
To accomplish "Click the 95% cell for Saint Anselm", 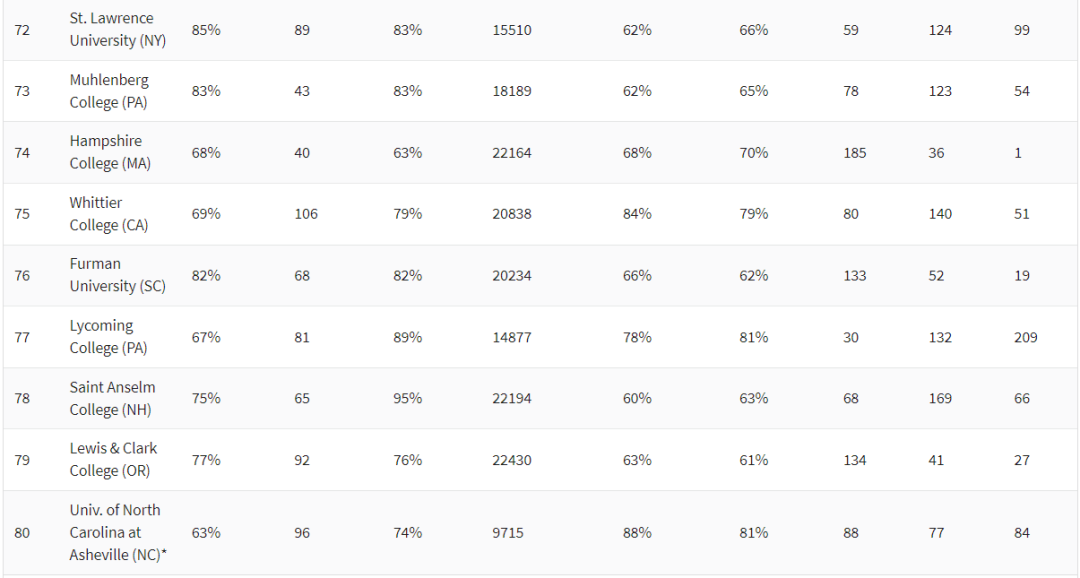I will pos(408,399).
